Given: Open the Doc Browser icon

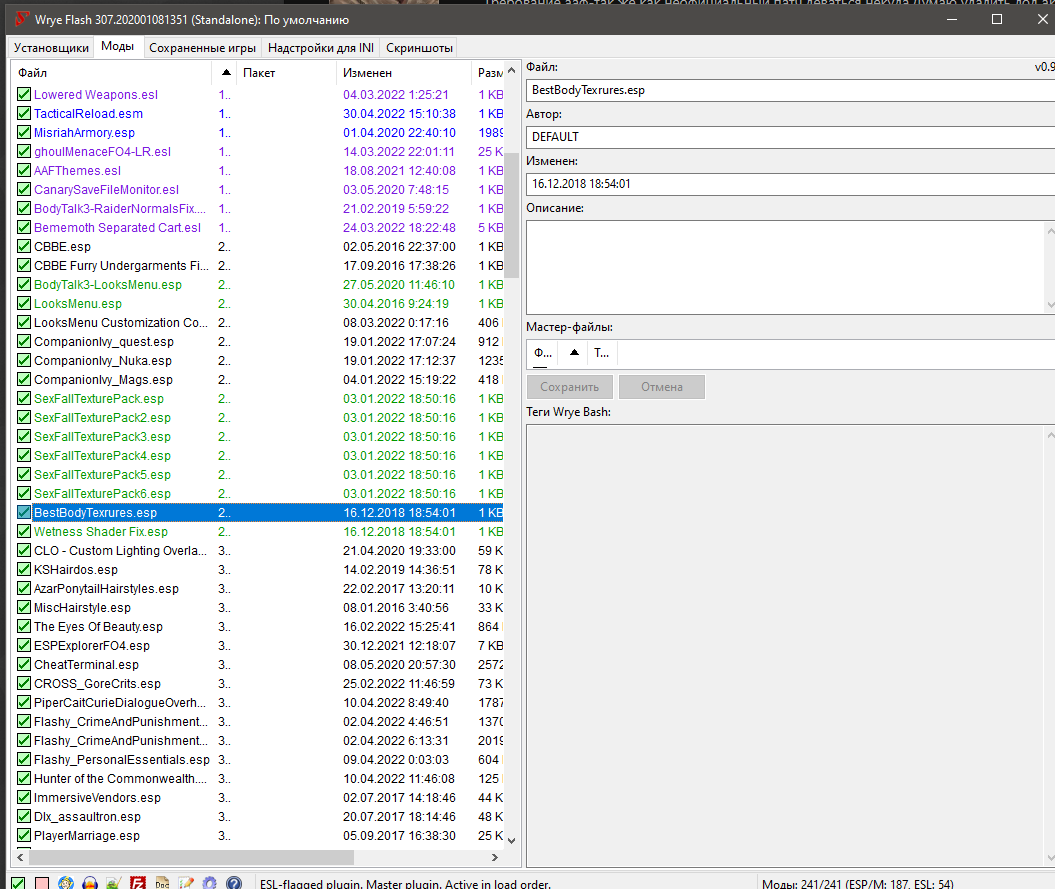Looking at the screenshot, I should tap(162, 883).
